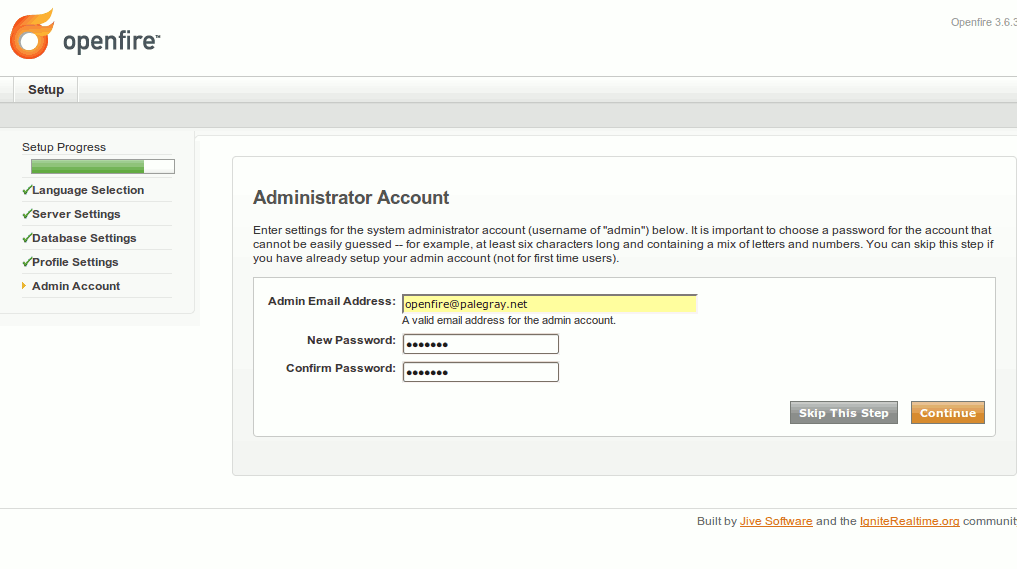Click the orange arrow beside Admin Account
This screenshot has height=569, width=1017.
25,286
